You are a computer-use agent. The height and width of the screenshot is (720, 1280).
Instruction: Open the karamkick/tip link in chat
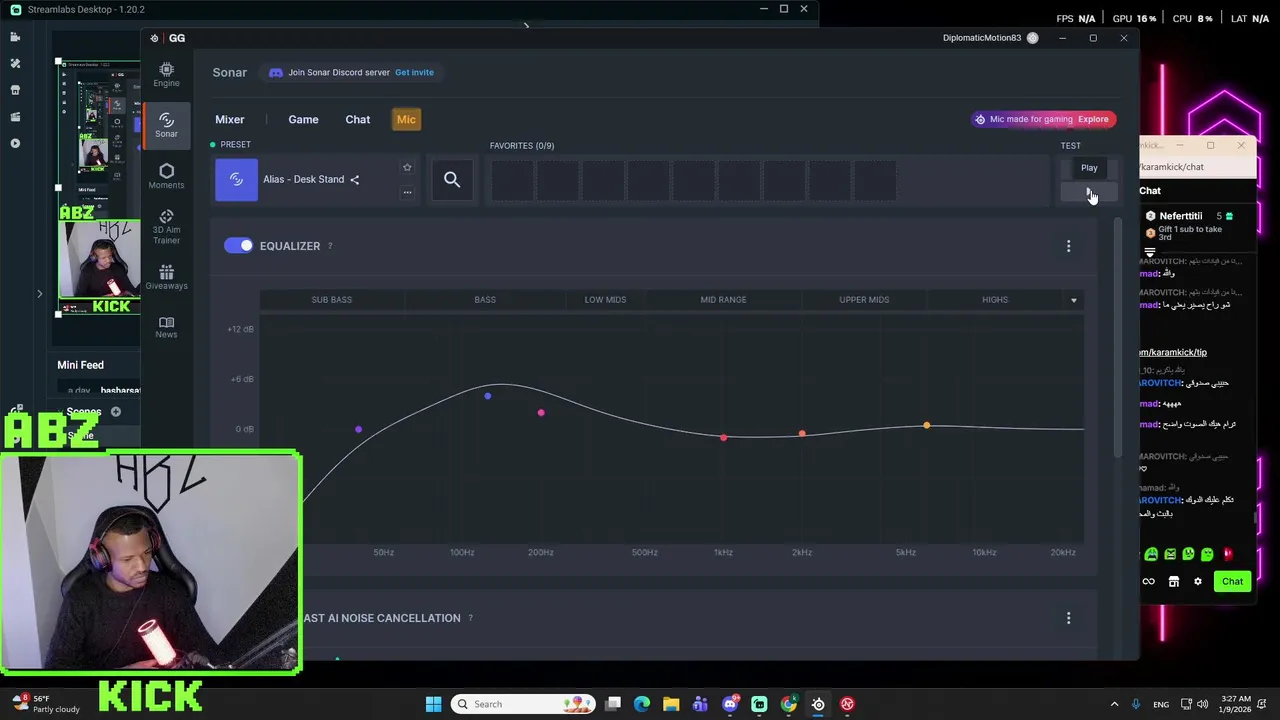pos(1174,352)
